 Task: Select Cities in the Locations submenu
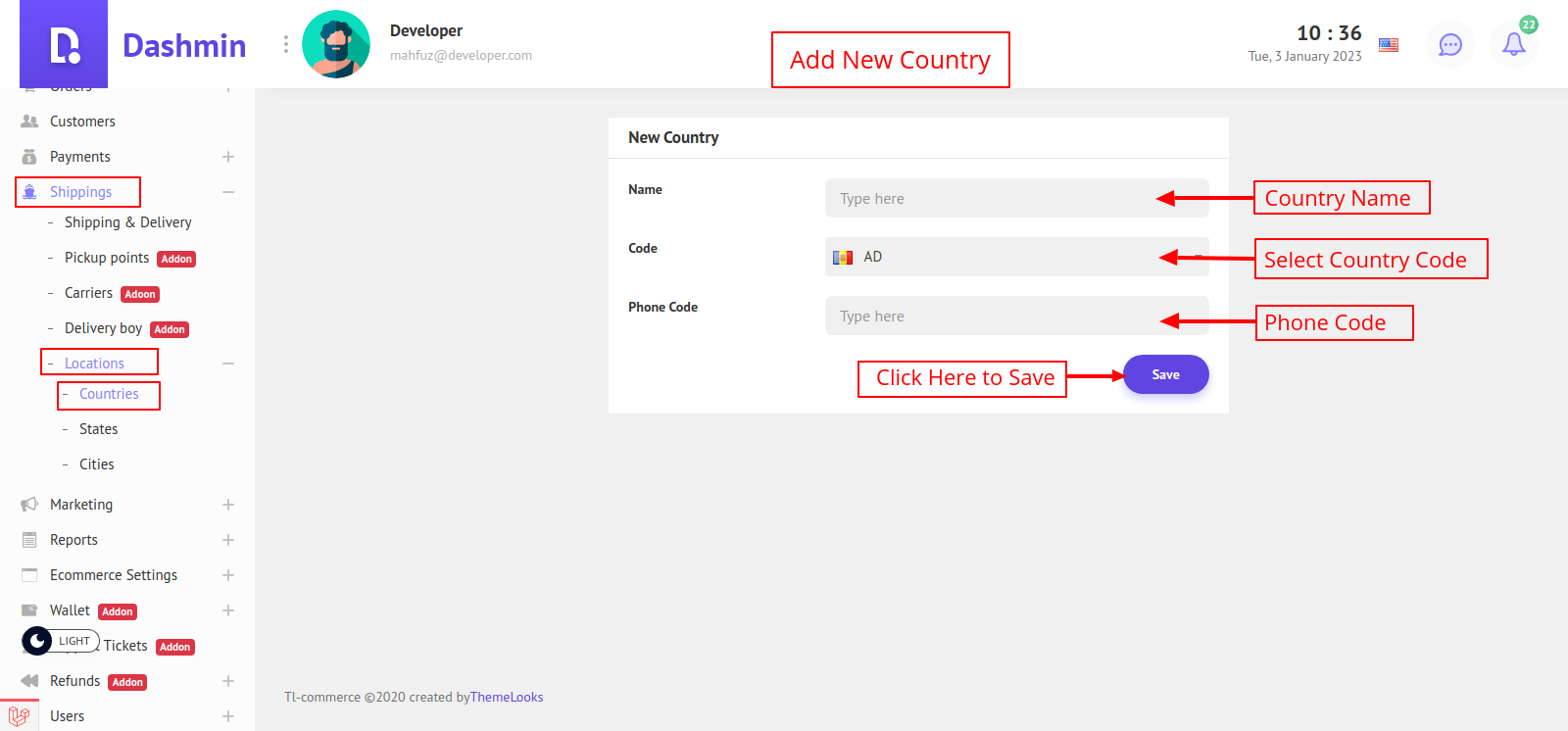click(96, 464)
